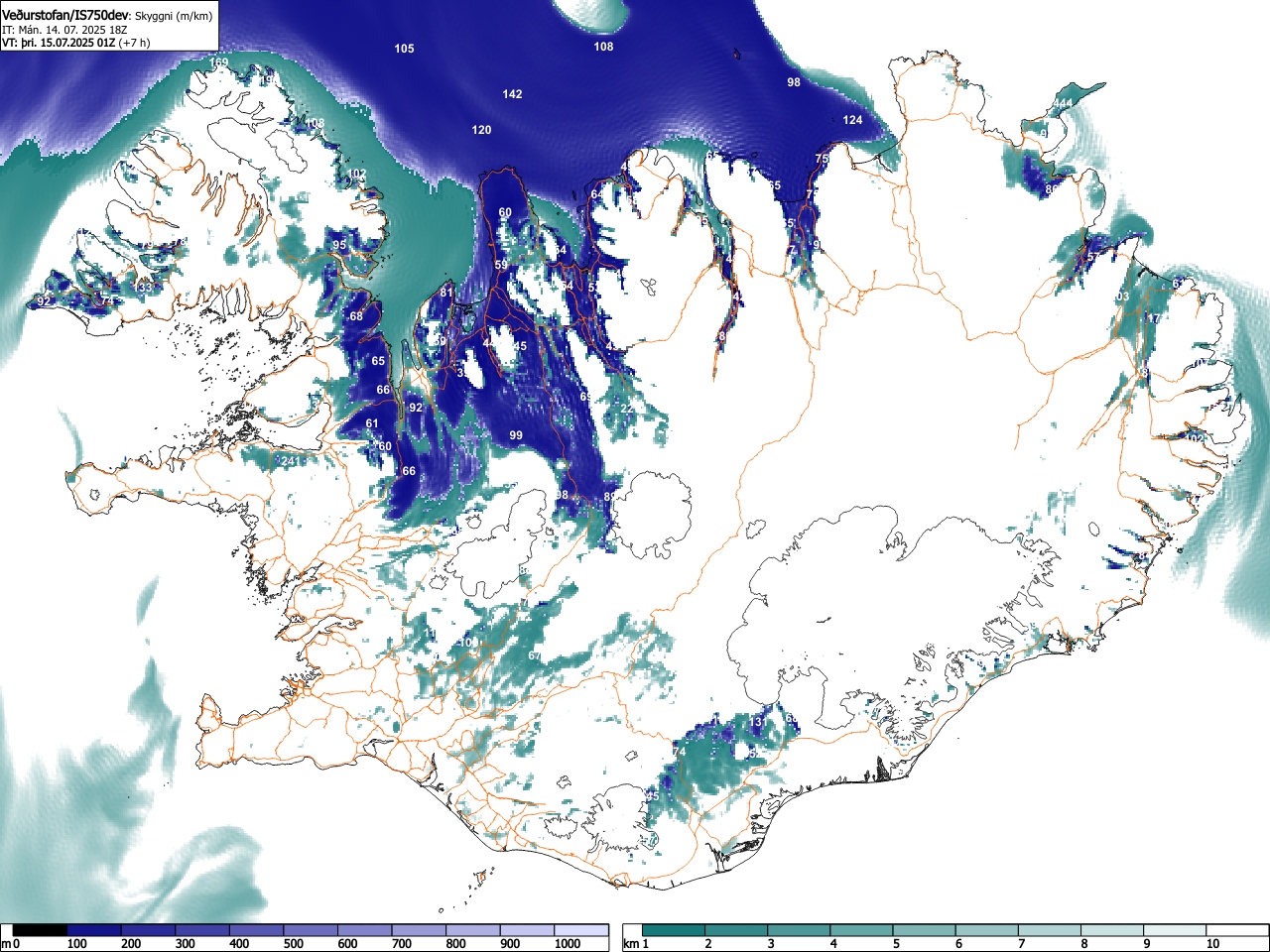Click the visibility value 68 on the map
This screenshot has height=952, width=1270.
[356, 316]
